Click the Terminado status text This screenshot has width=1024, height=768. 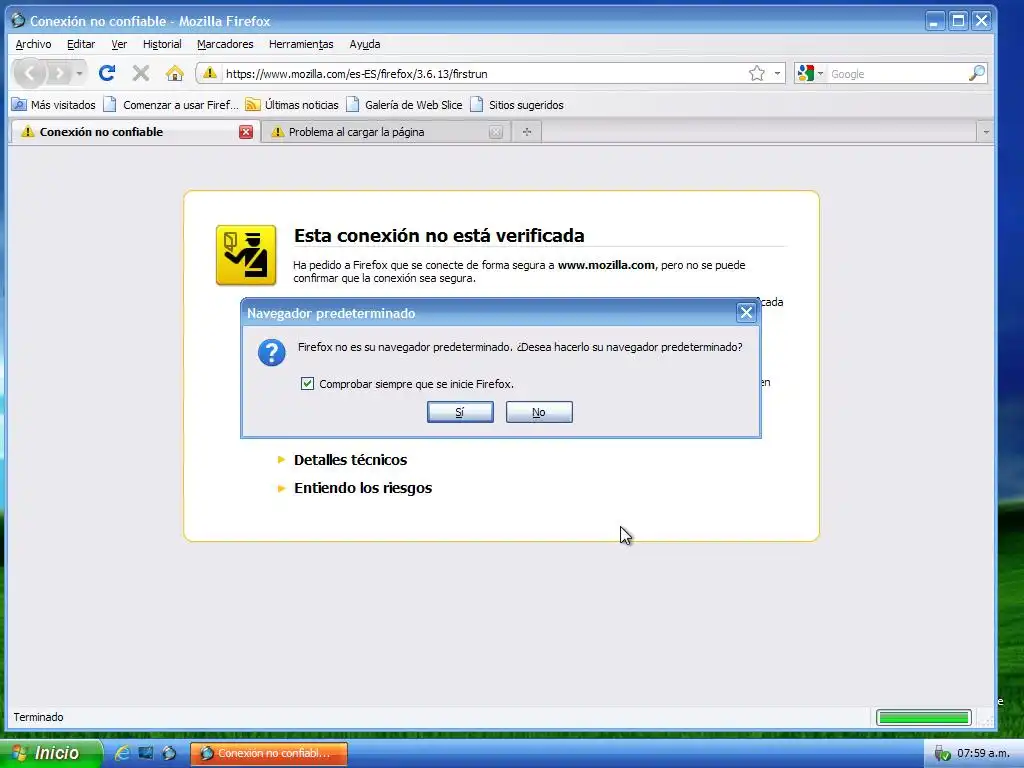point(39,717)
